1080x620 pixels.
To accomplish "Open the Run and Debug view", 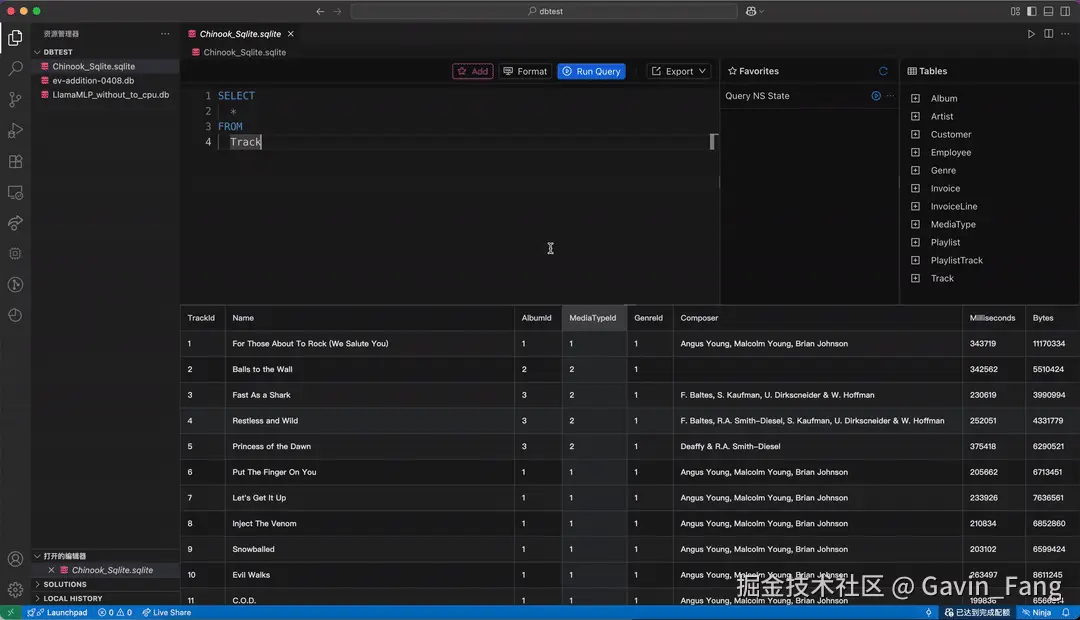I will 15,130.
